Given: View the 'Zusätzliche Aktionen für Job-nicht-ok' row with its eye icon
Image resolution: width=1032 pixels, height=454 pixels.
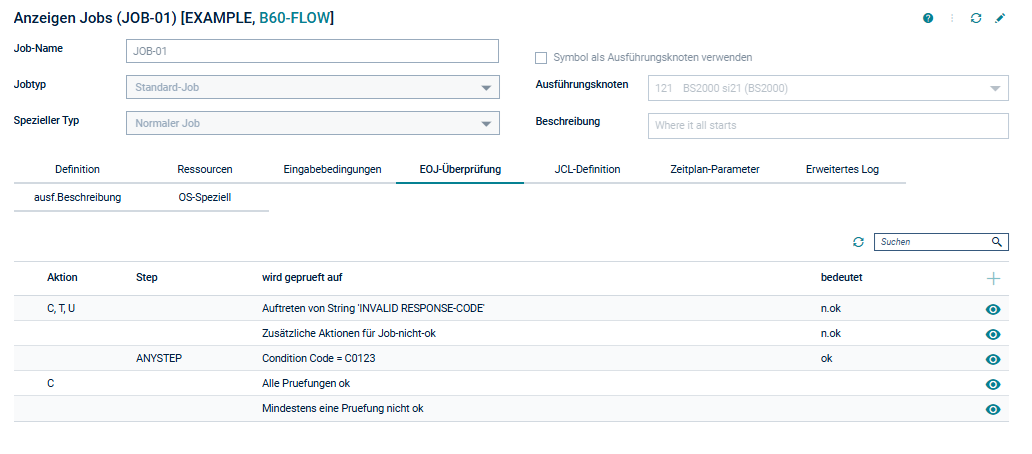Looking at the screenshot, I should tap(993, 334).
